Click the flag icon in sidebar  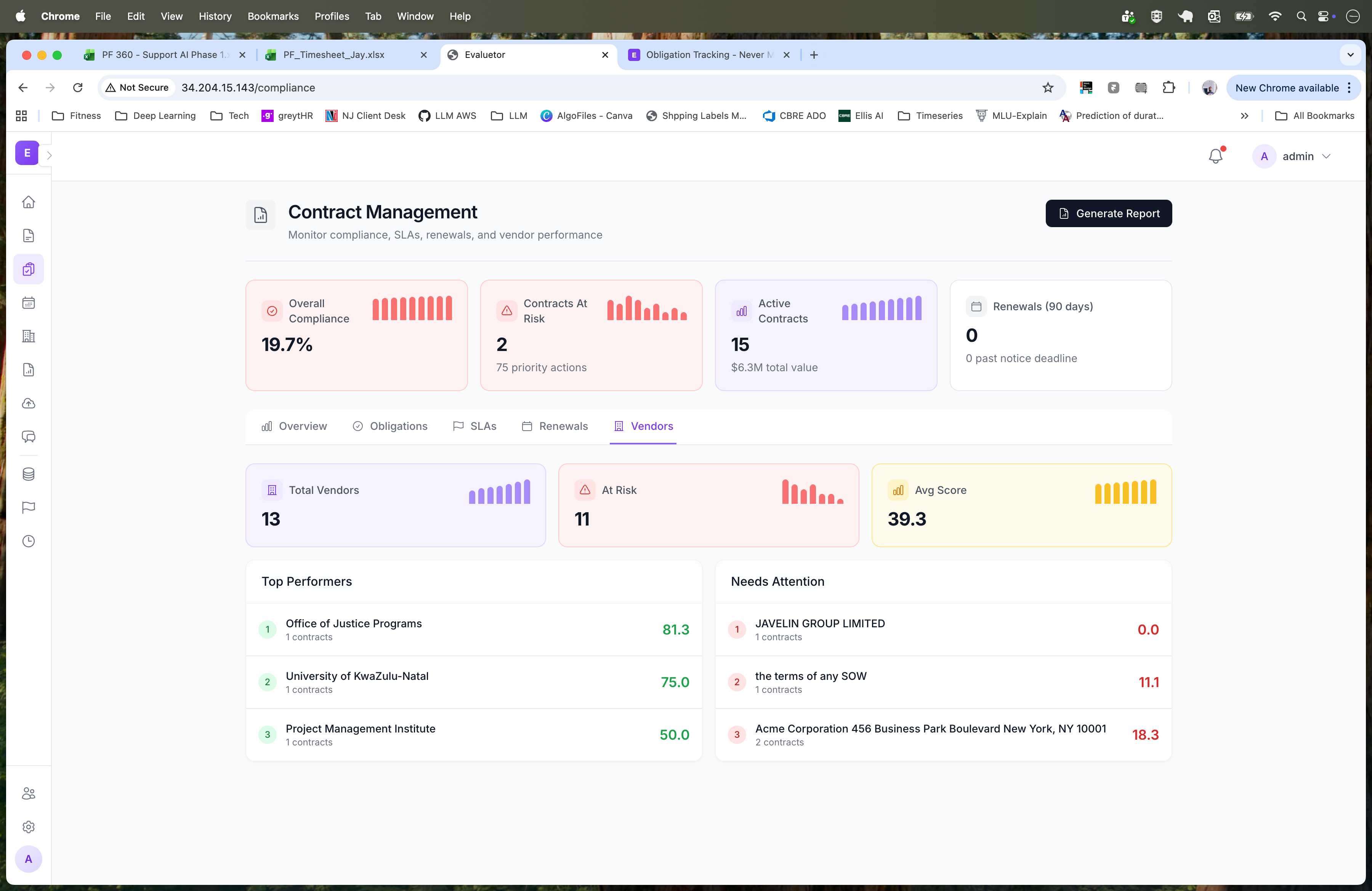click(28, 507)
